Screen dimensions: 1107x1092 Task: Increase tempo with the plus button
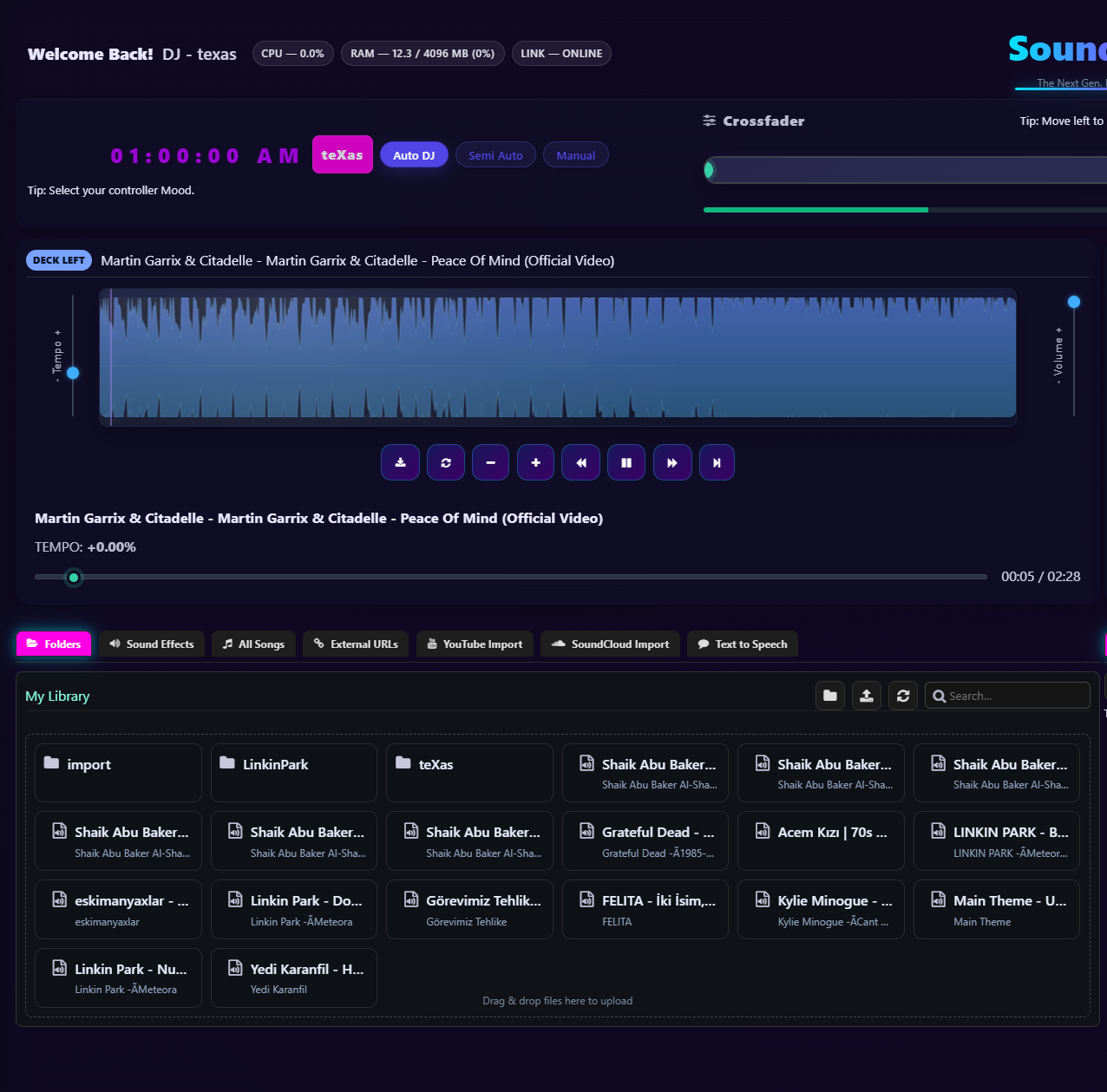pyautogui.click(x=536, y=462)
